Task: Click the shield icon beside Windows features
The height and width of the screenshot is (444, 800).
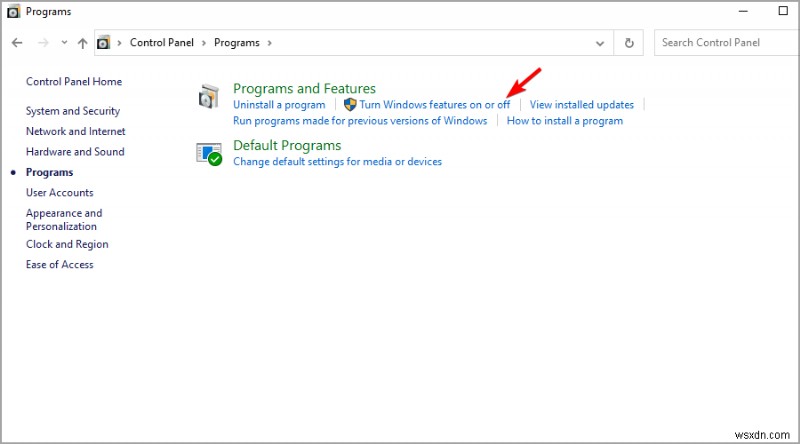Action: (x=350, y=105)
